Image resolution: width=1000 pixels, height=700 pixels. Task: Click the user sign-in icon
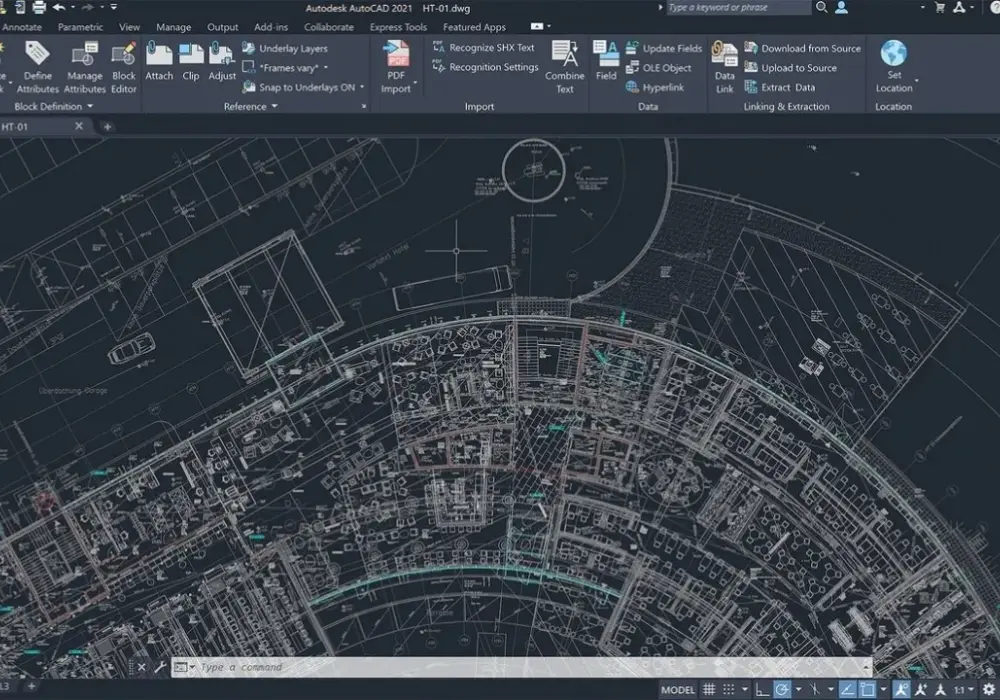tap(842, 7)
